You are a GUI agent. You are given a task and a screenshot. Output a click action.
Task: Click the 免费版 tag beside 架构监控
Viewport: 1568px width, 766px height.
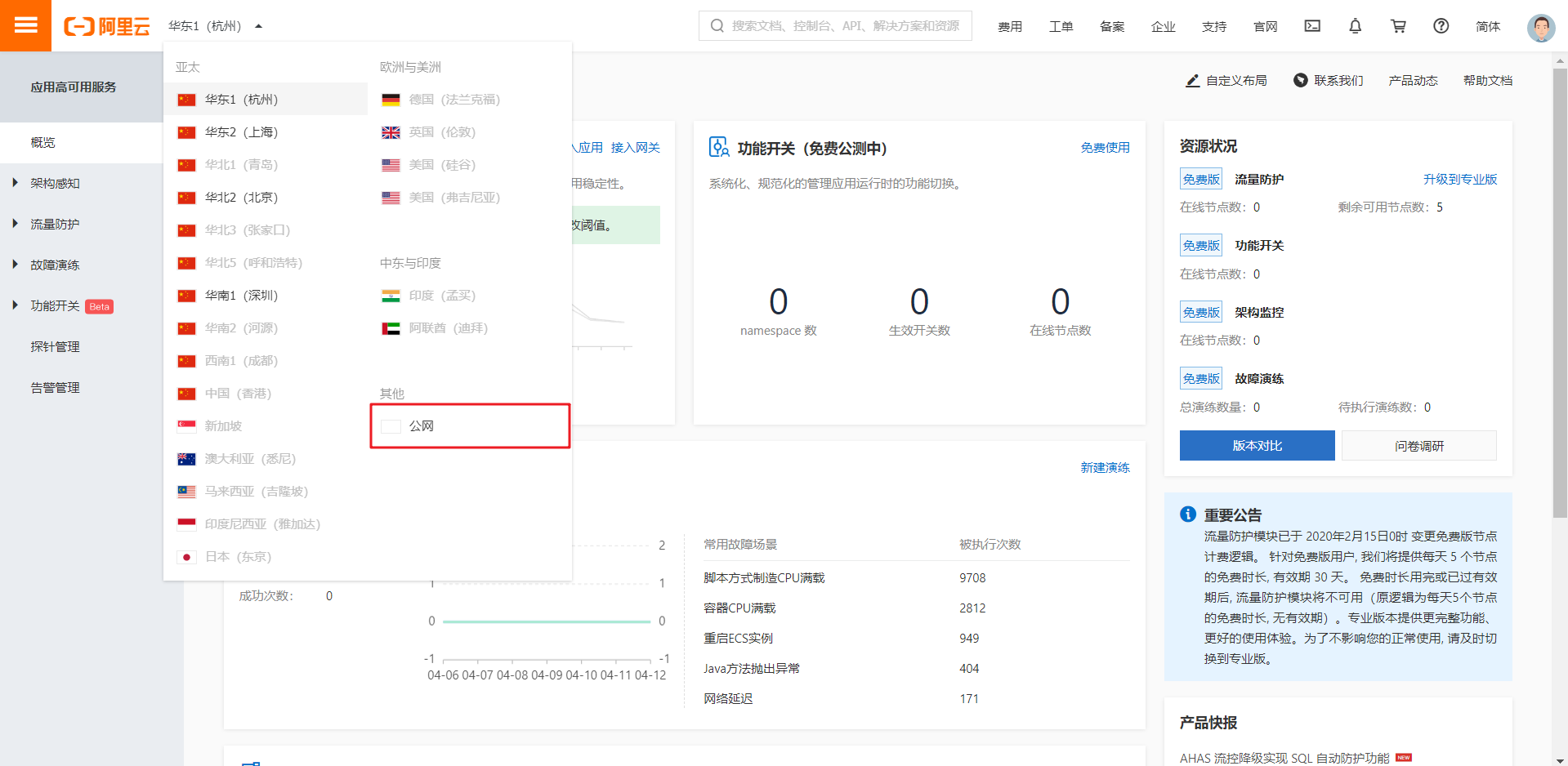click(x=1201, y=313)
